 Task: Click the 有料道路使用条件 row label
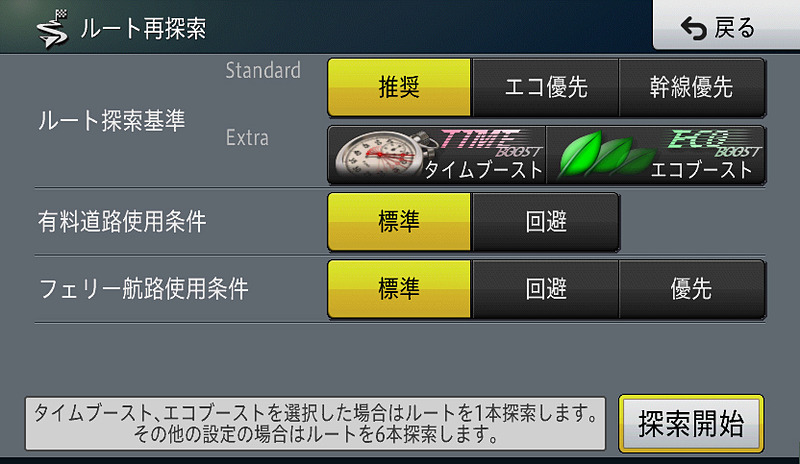(x=122, y=222)
